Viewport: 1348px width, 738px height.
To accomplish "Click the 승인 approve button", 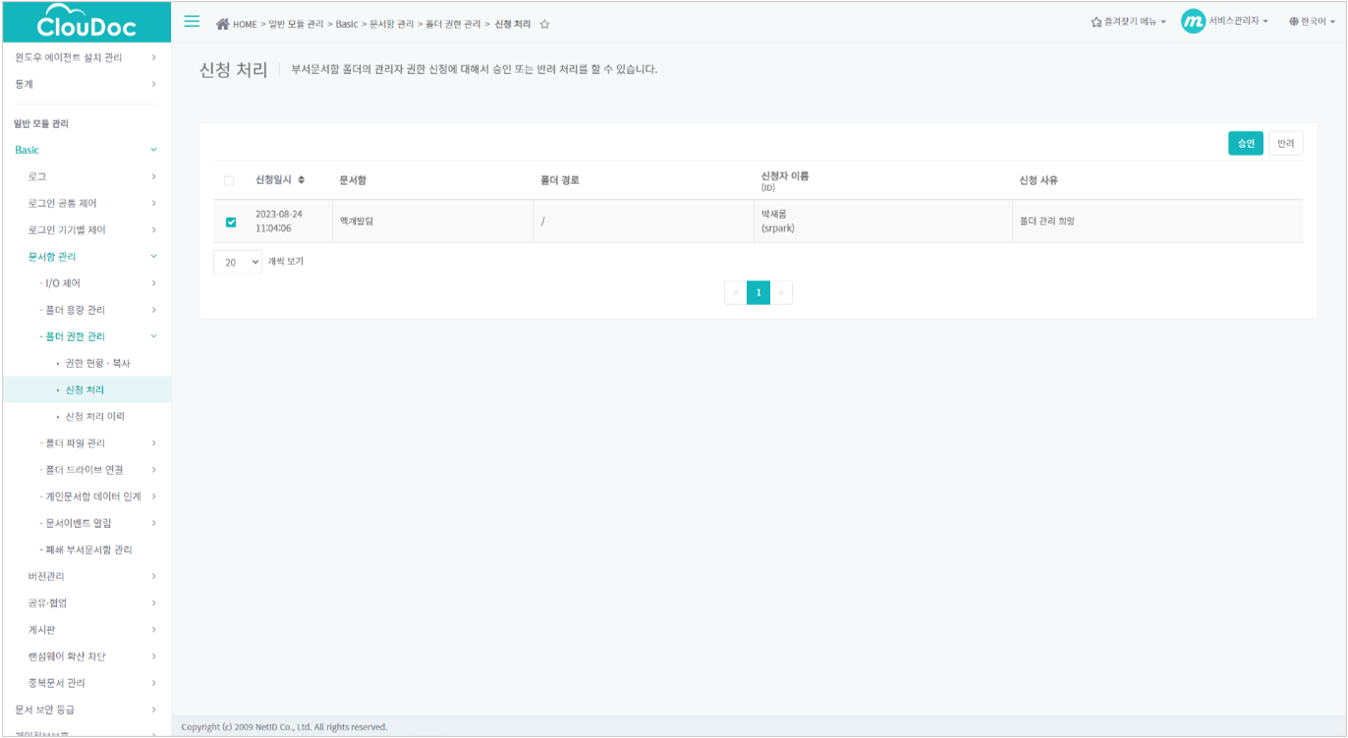I will click(1246, 144).
